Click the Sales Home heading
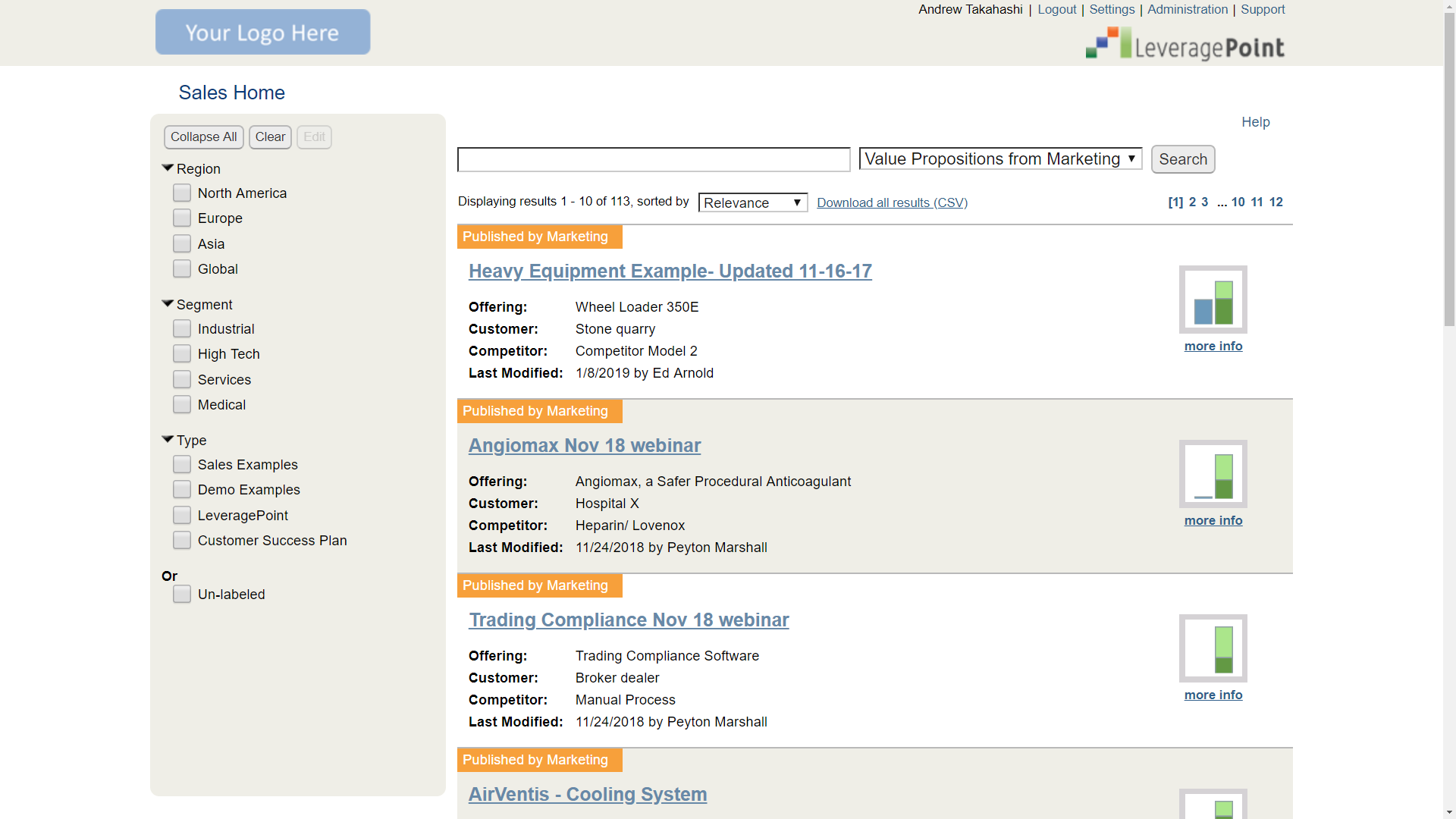The height and width of the screenshot is (819, 1456). (231, 93)
